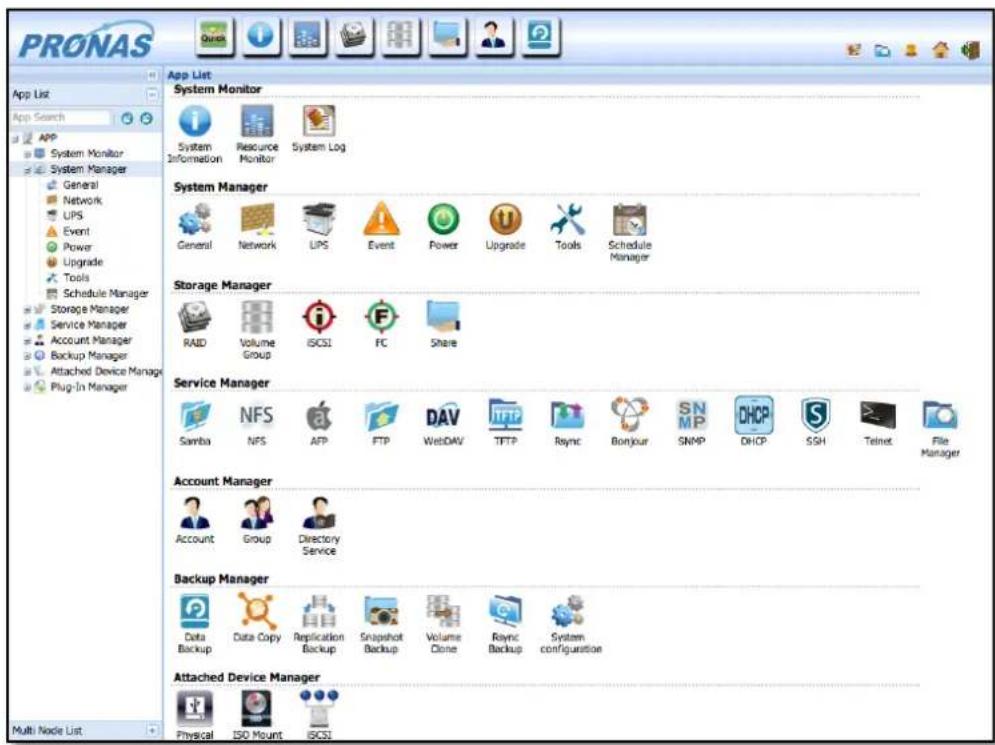
Task: Open the AFP apple icon
Action: pyautogui.click(x=319, y=416)
